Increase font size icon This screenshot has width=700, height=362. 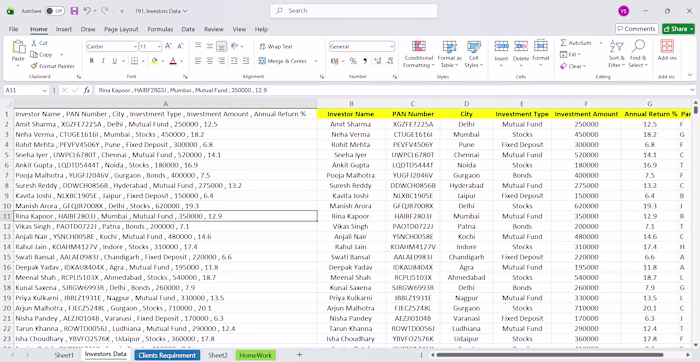168,46
